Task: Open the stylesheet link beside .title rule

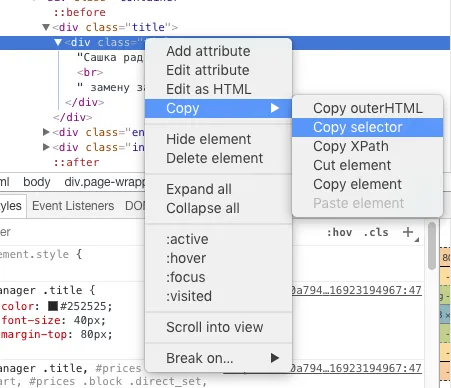Action: click(x=357, y=290)
